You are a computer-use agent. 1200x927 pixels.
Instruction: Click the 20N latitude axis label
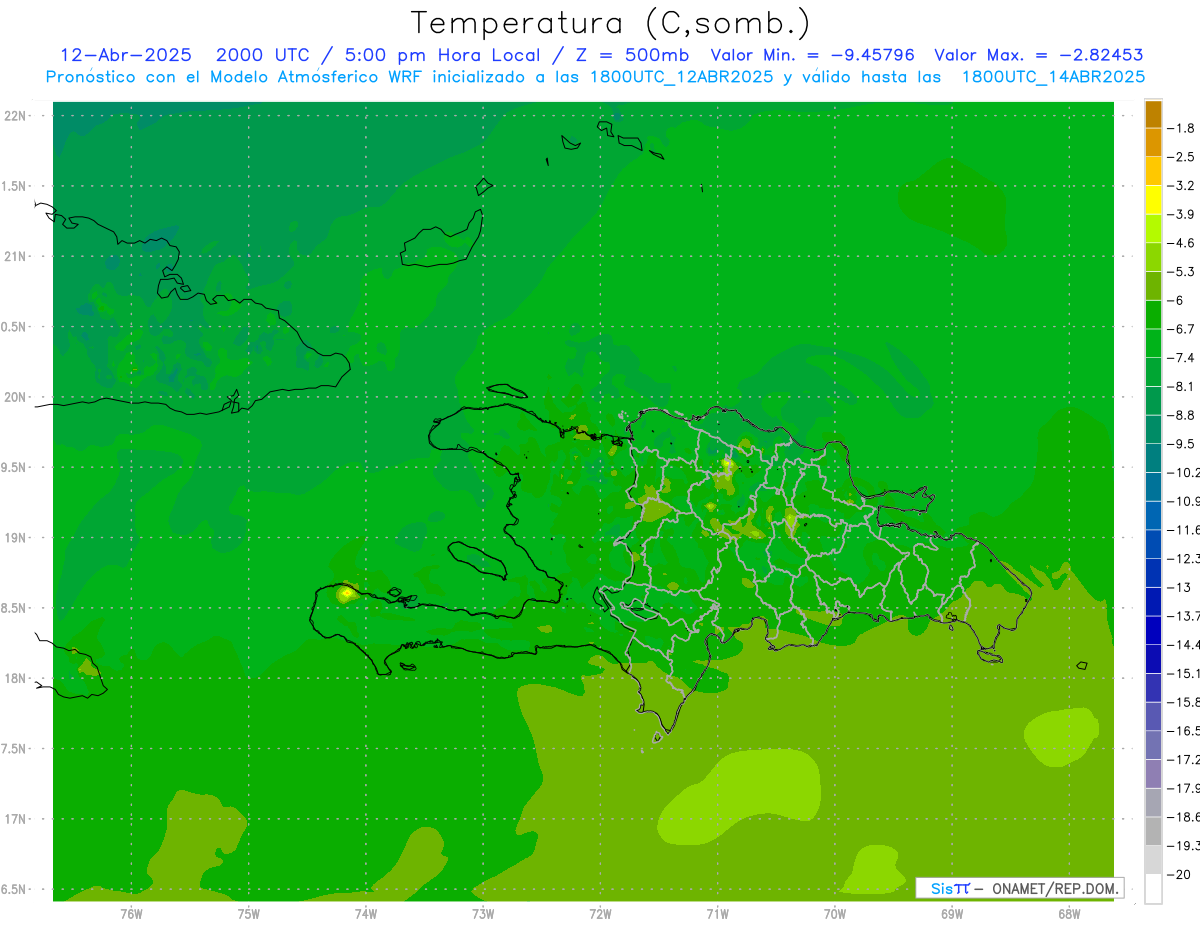[15, 398]
